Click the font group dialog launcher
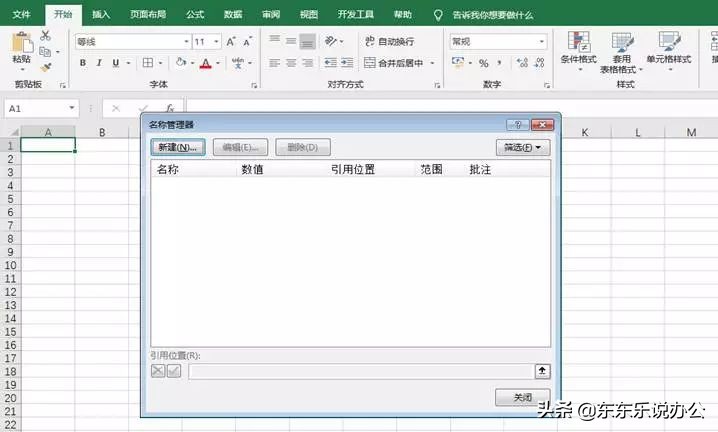Image resolution: width=718 pixels, height=432 pixels. coord(254,85)
